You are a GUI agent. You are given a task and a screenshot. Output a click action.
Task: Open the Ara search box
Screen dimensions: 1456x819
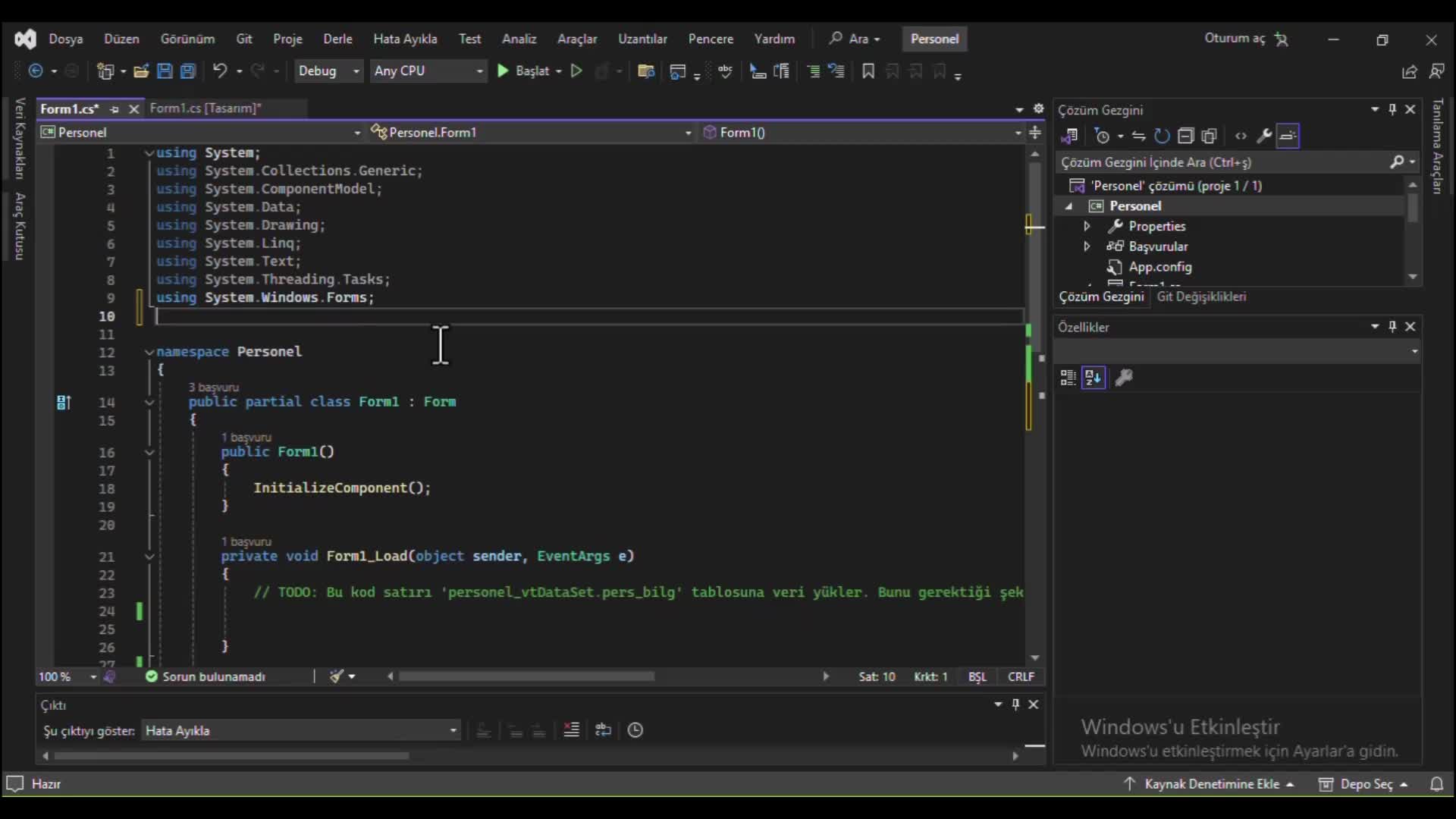point(855,39)
